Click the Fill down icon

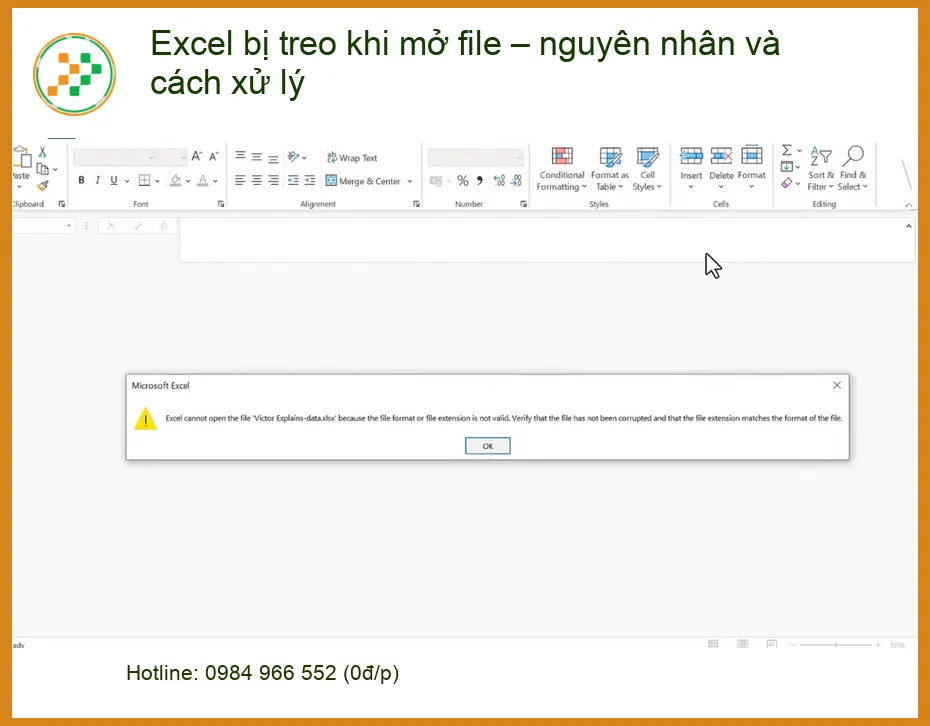[786, 167]
